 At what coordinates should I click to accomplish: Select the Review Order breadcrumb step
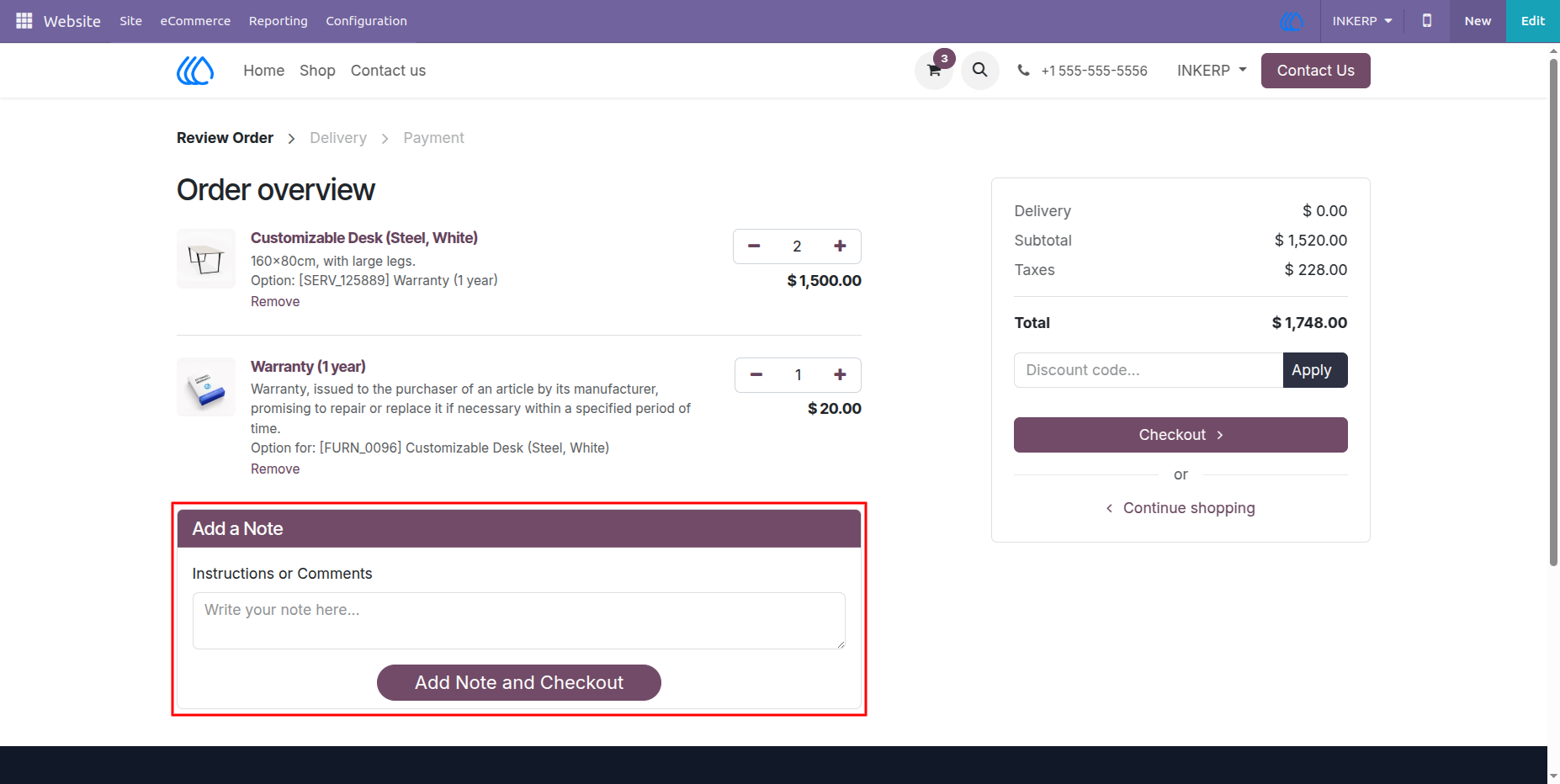[x=225, y=138]
